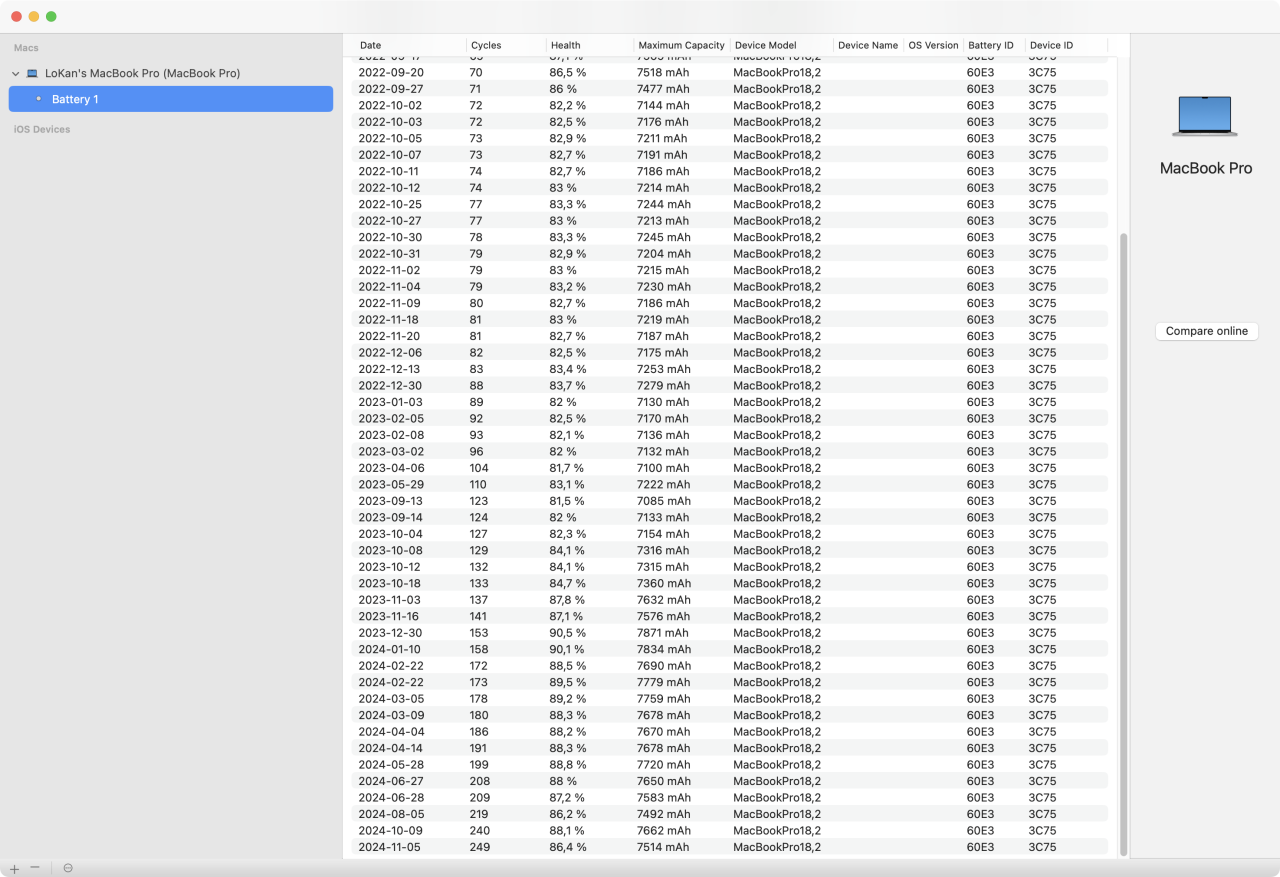Select the row dated 2024-03-09
Image resolution: width=1280 pixels, height=877 pixels.
(x=731, y=715)
